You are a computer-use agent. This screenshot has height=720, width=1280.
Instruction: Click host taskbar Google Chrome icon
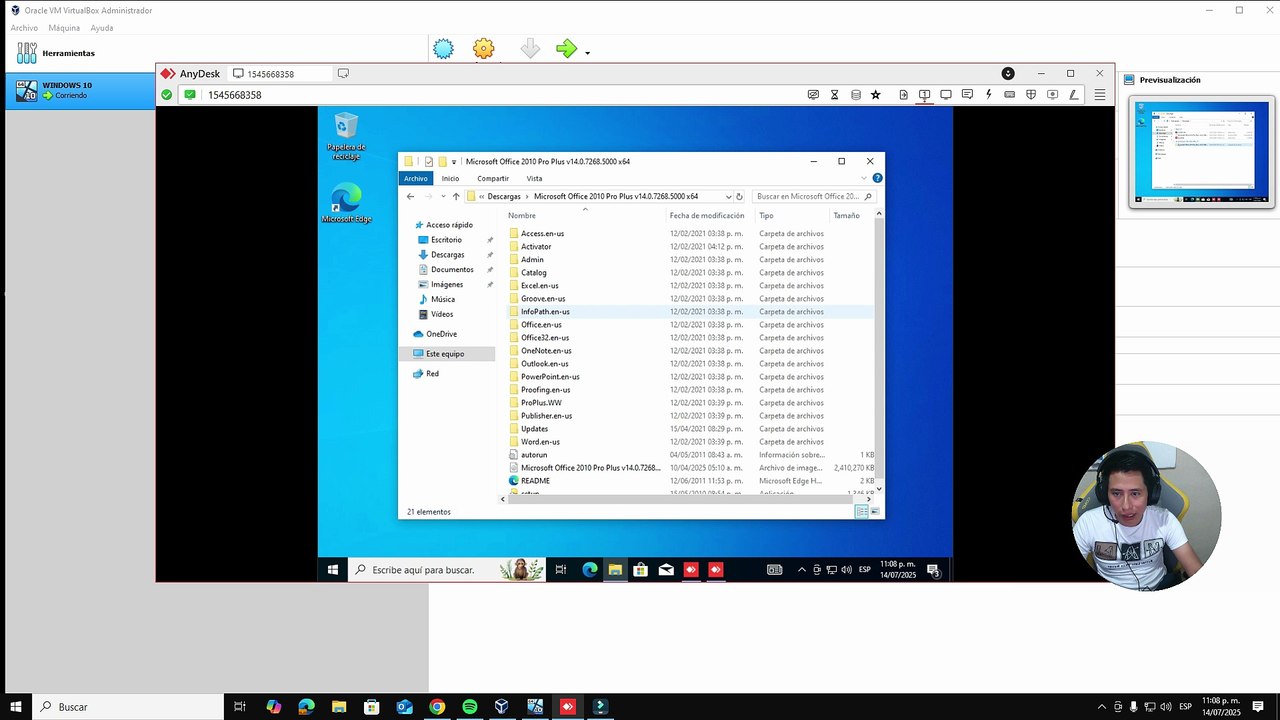(x=437, y=707)
